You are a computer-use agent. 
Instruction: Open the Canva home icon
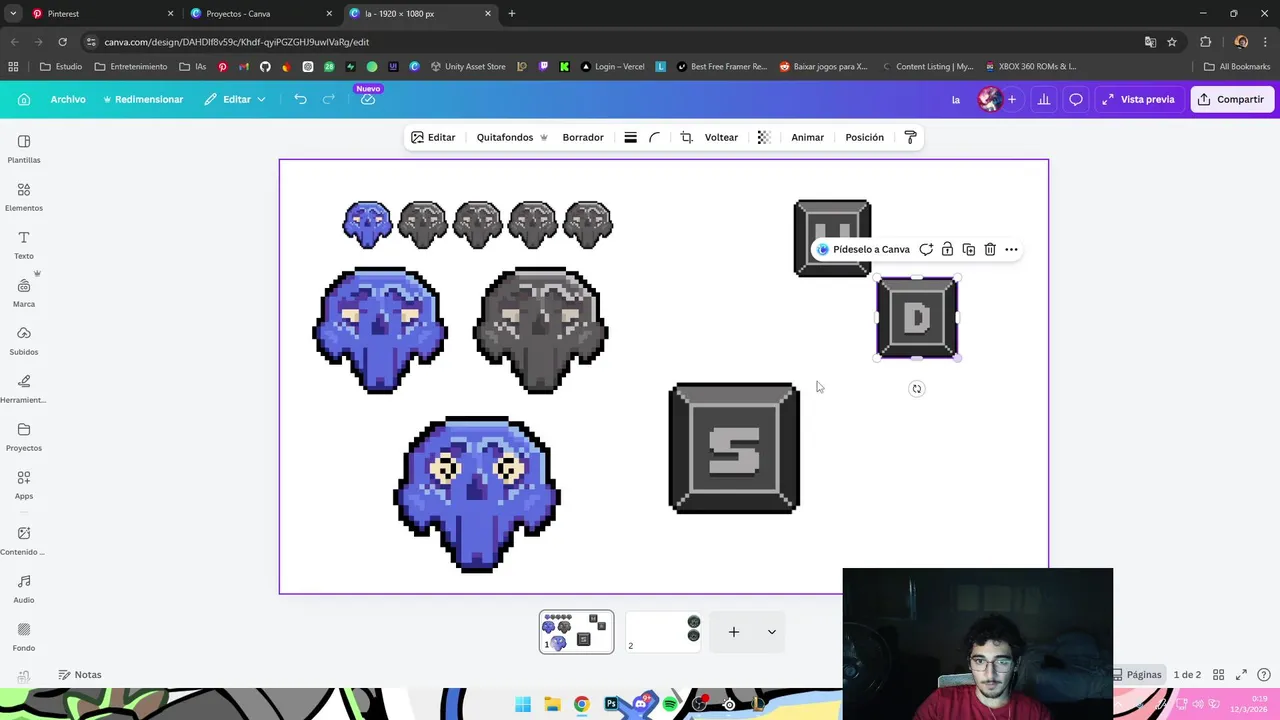(24, 99)
